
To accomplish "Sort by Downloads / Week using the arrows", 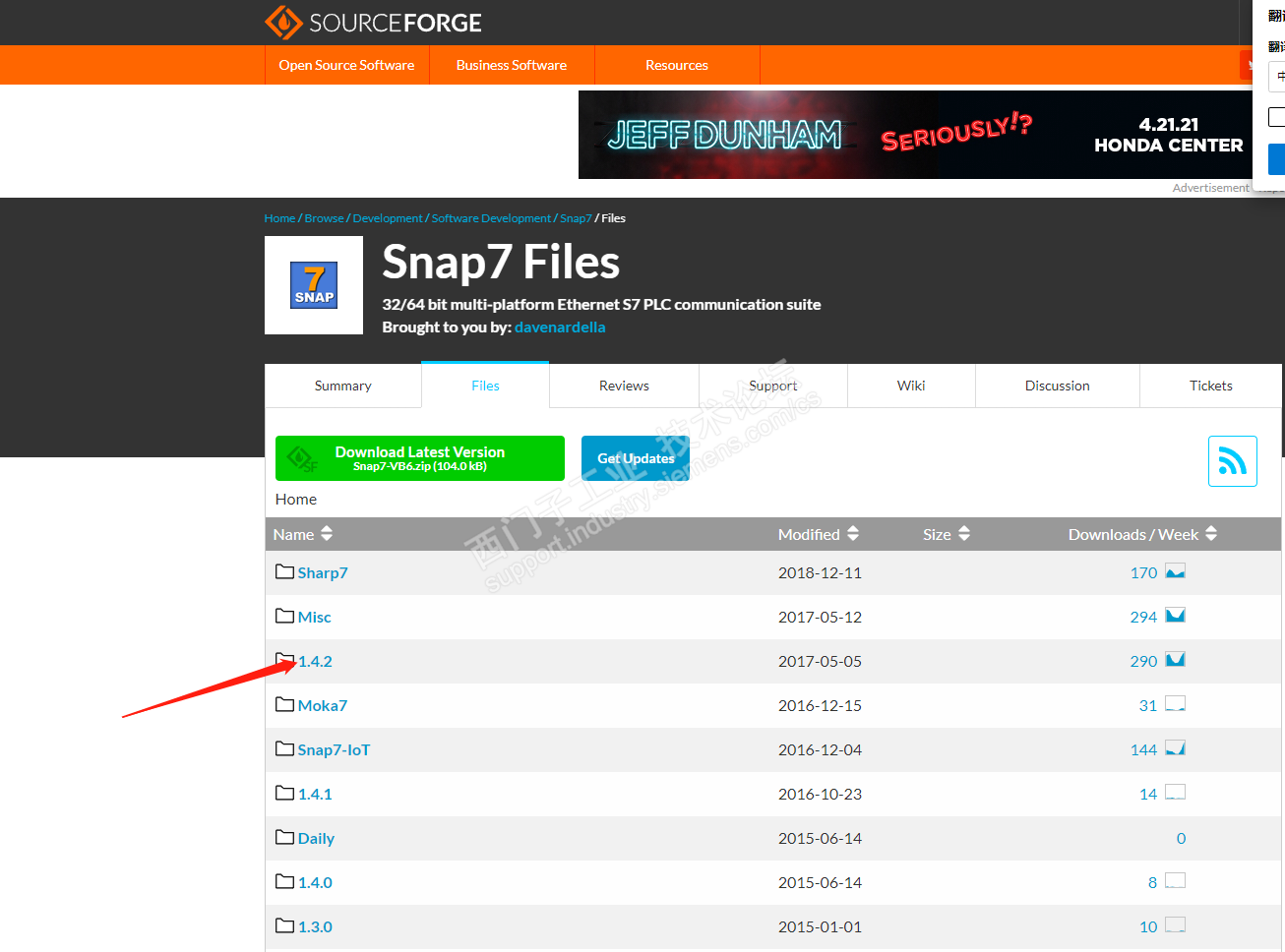I will point(1211,533).
